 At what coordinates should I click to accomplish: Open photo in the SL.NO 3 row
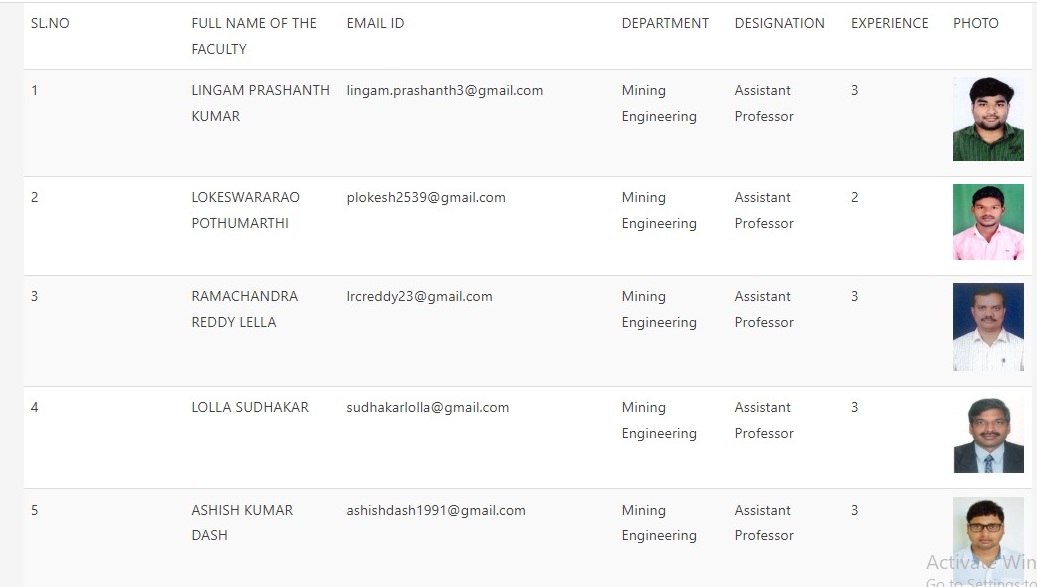[988, 327]
